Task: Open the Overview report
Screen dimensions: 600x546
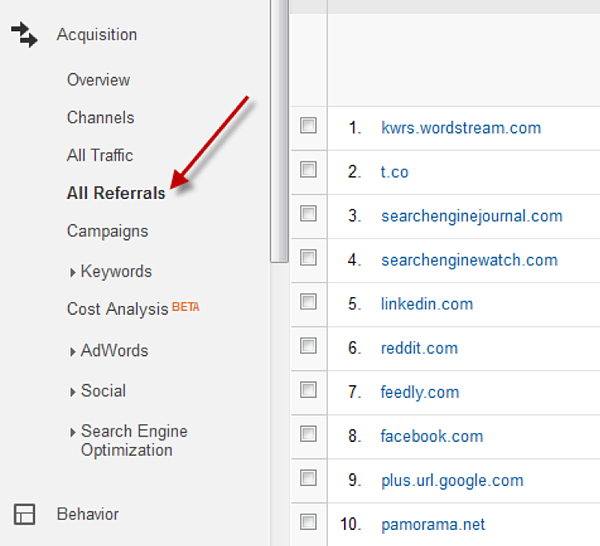Action: coord(98,80)
